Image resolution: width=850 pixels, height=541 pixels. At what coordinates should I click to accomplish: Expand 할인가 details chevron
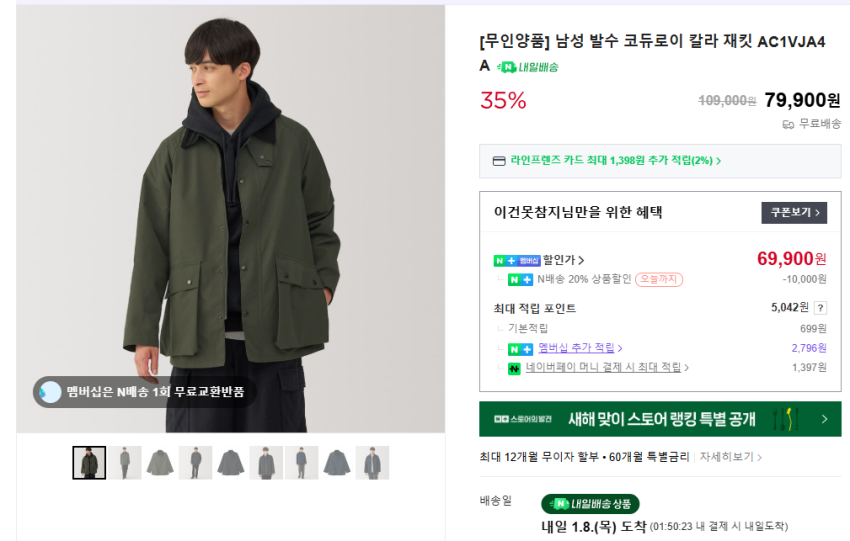pyautogui.click(x=581, y=261)
